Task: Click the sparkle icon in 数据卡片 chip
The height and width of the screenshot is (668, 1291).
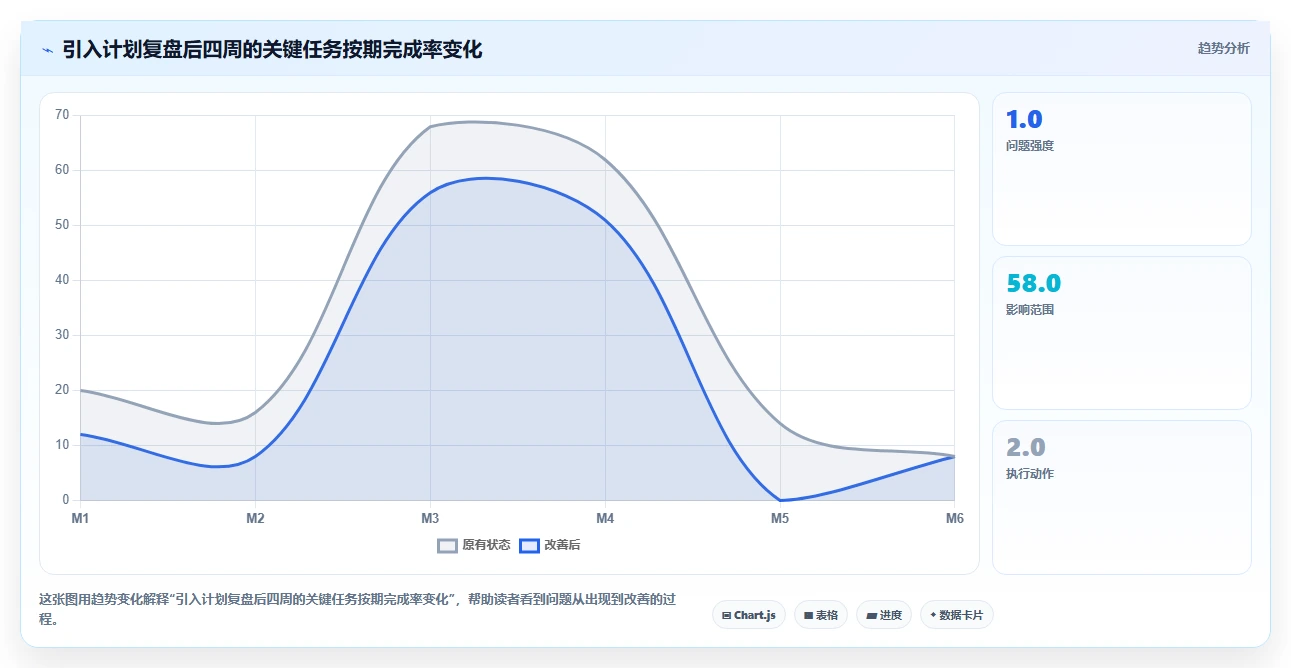Action: (933, 615)
